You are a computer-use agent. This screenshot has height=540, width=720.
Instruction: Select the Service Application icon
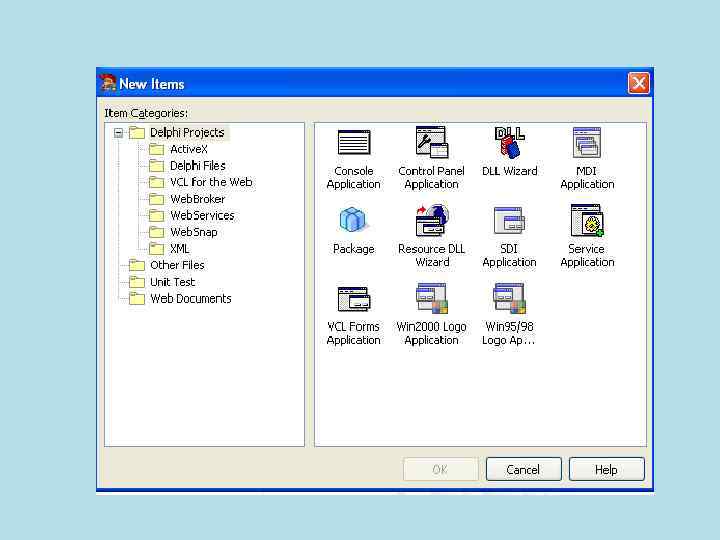(x=587, y=220)
